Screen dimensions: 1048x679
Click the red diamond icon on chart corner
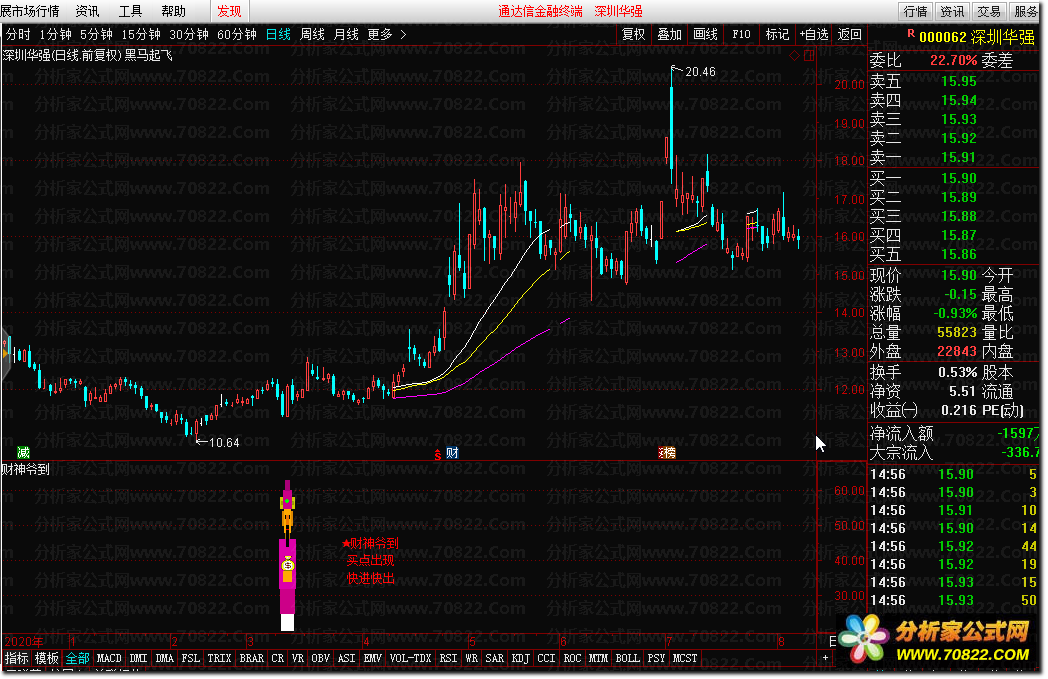pyautogui.click(x=795, y=55)
